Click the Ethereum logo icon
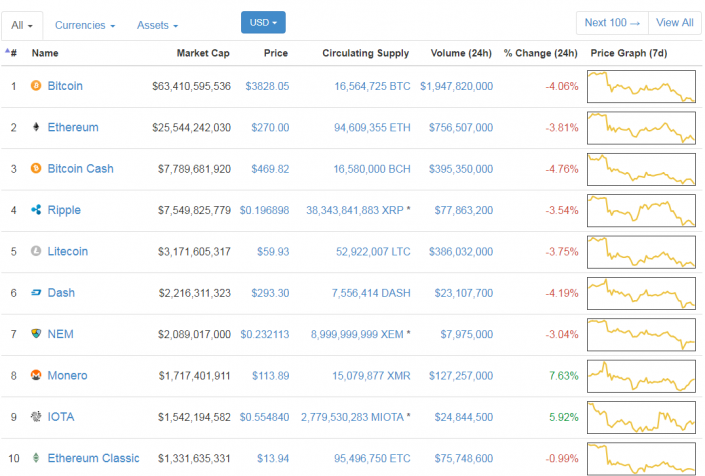This screenshot has width=705, height=476. (x=37, y=127)
